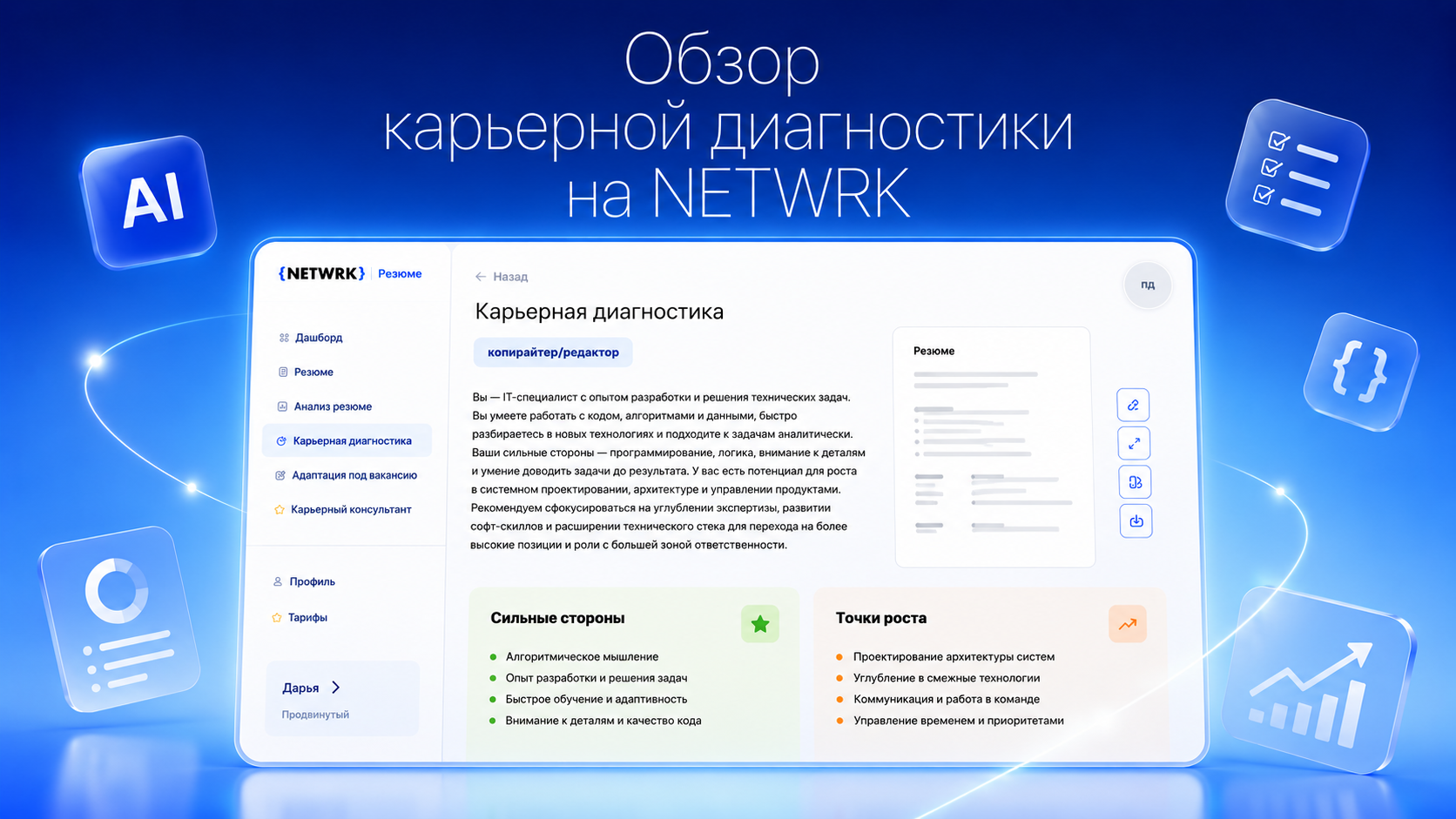Click the Сильные стороны heading
Viewport: 1456px width, 819px height.
[x=557, y=618]
